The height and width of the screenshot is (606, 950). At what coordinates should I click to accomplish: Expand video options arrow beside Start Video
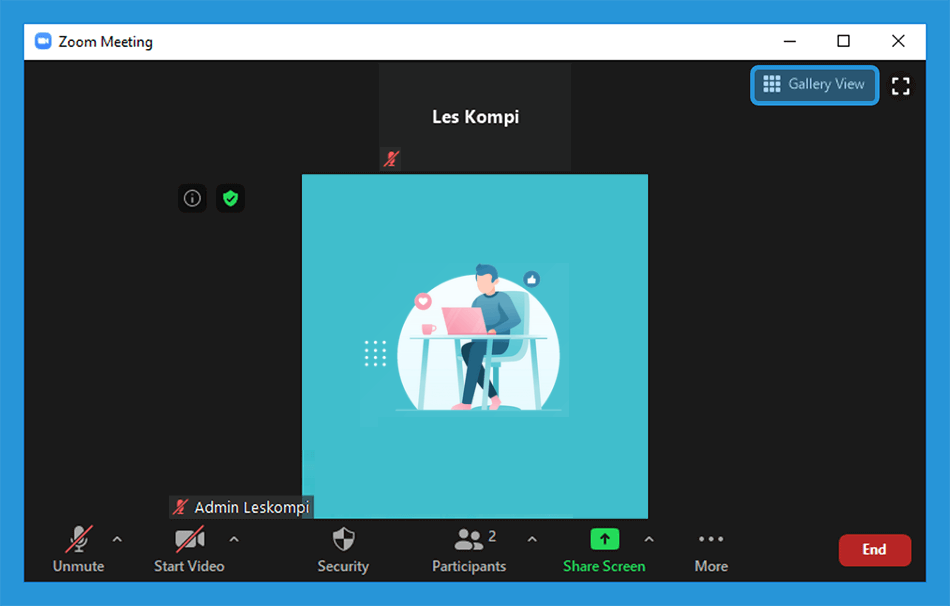(234, 539)
